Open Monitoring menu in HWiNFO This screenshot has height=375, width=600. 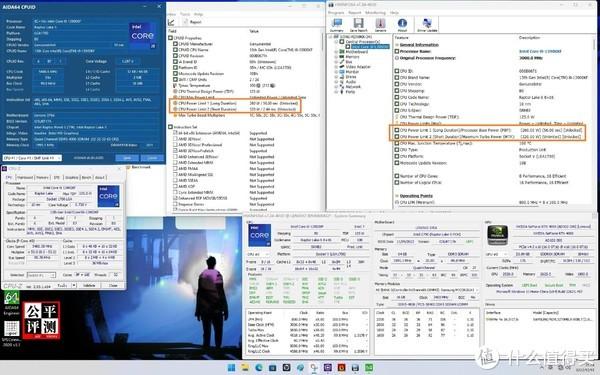click(x=375, y=13)
